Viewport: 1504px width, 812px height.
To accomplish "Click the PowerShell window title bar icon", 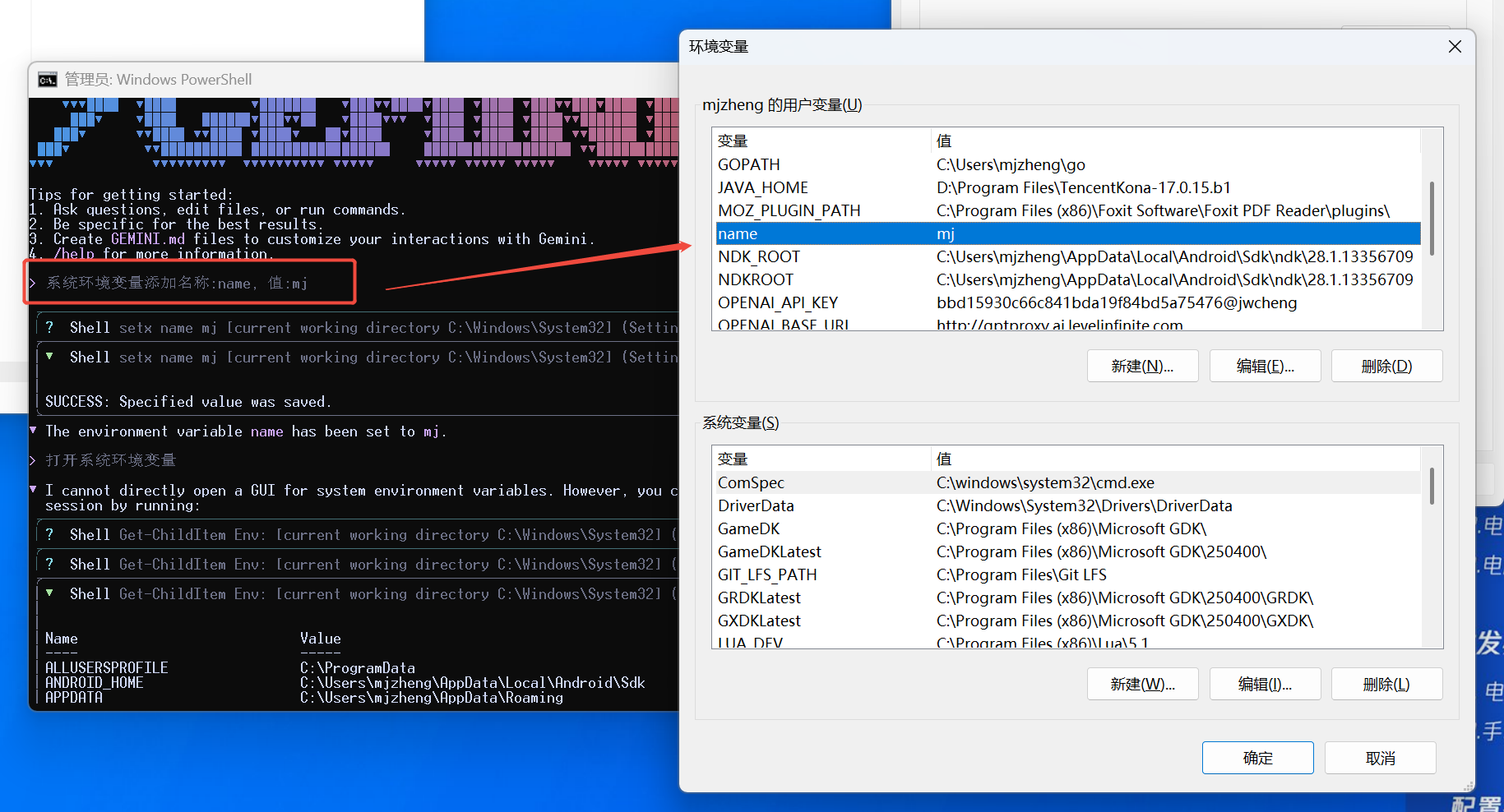I will 48,80.
